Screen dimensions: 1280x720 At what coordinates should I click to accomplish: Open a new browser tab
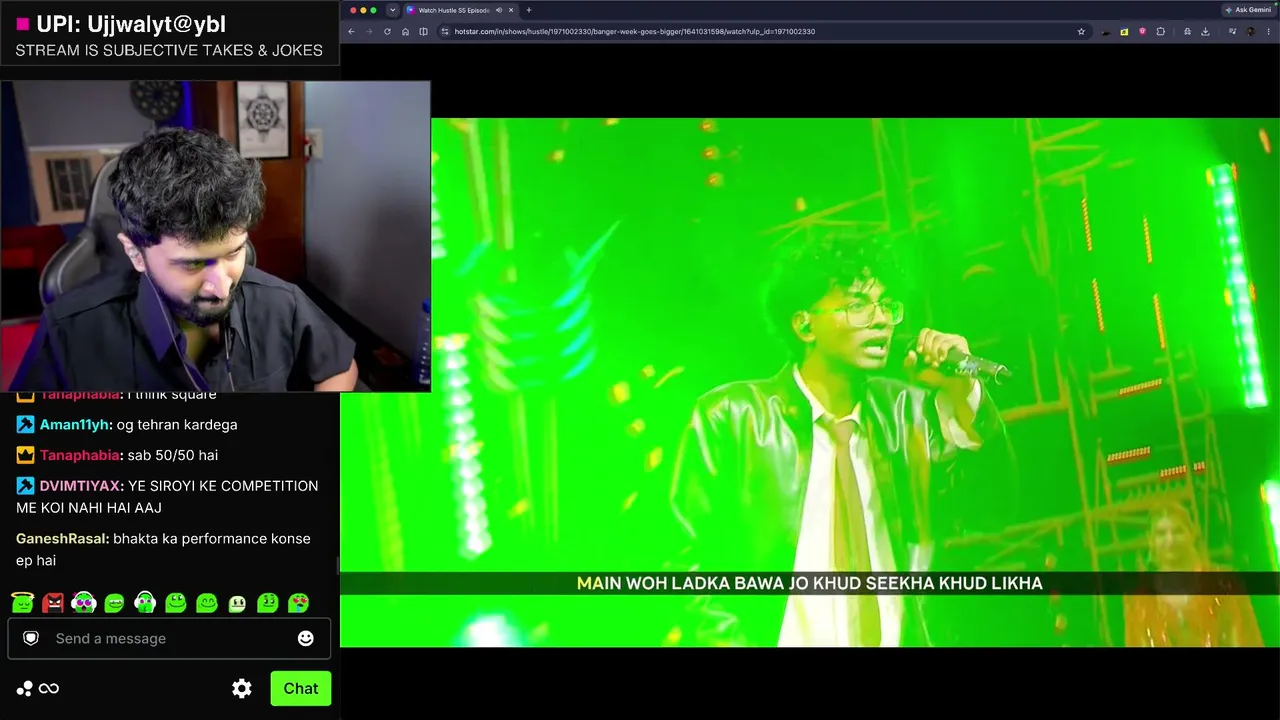529,10
